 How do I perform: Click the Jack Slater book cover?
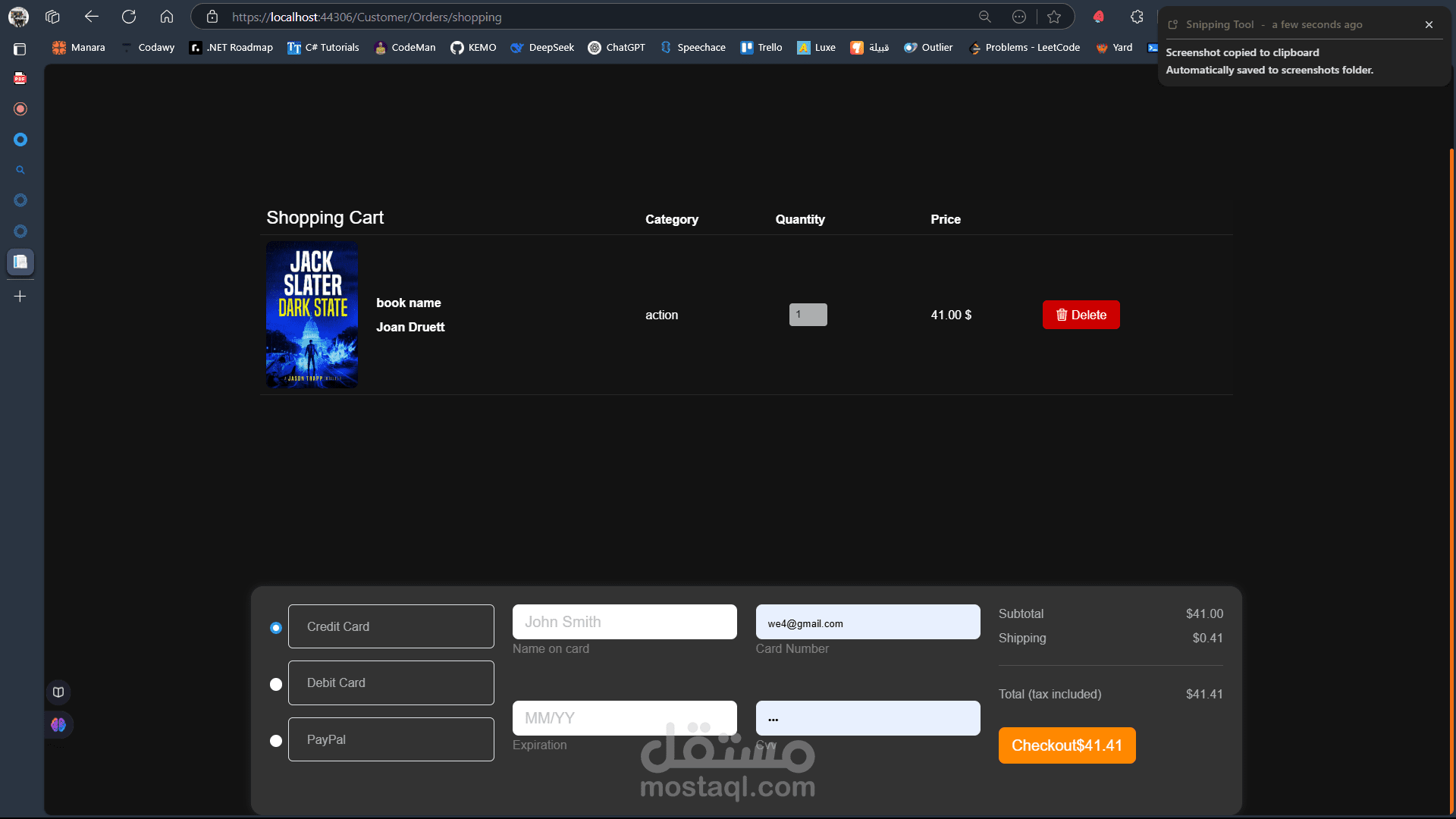point(312,315)
